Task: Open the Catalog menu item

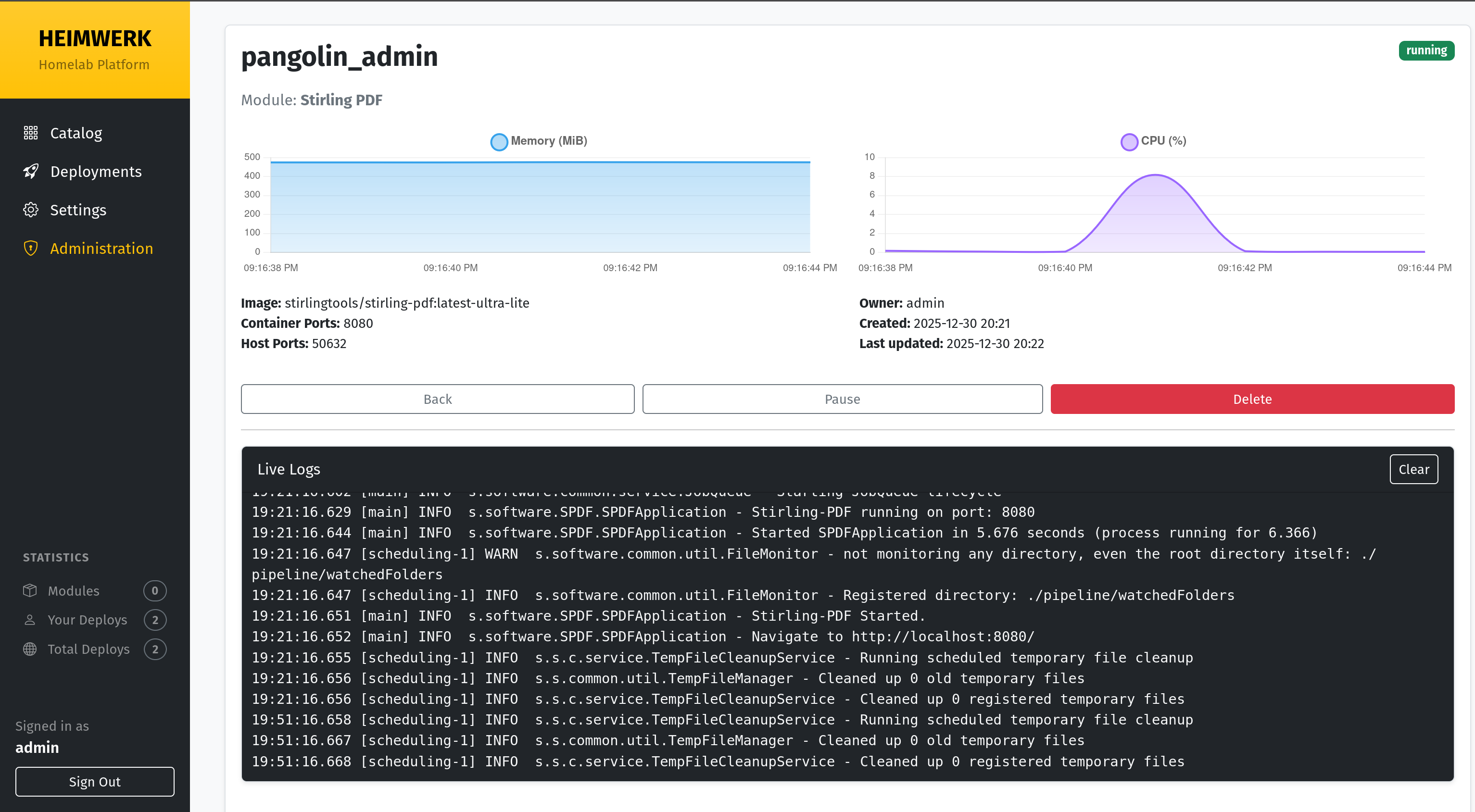Action: [76, 133]
